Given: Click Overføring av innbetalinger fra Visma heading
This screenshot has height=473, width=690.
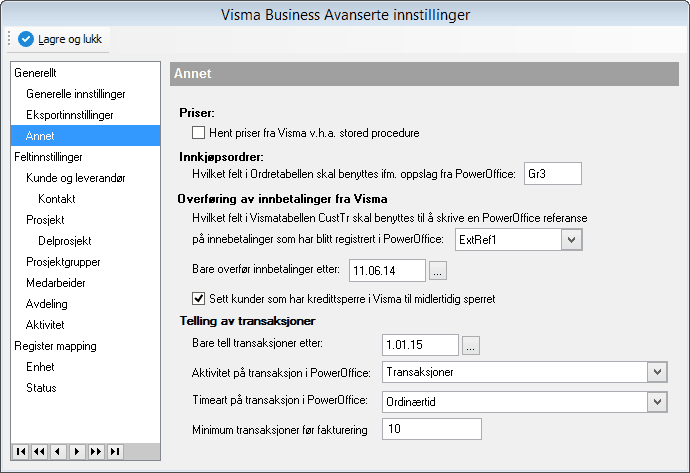Looking at the screenshot, I should (283, 199).
